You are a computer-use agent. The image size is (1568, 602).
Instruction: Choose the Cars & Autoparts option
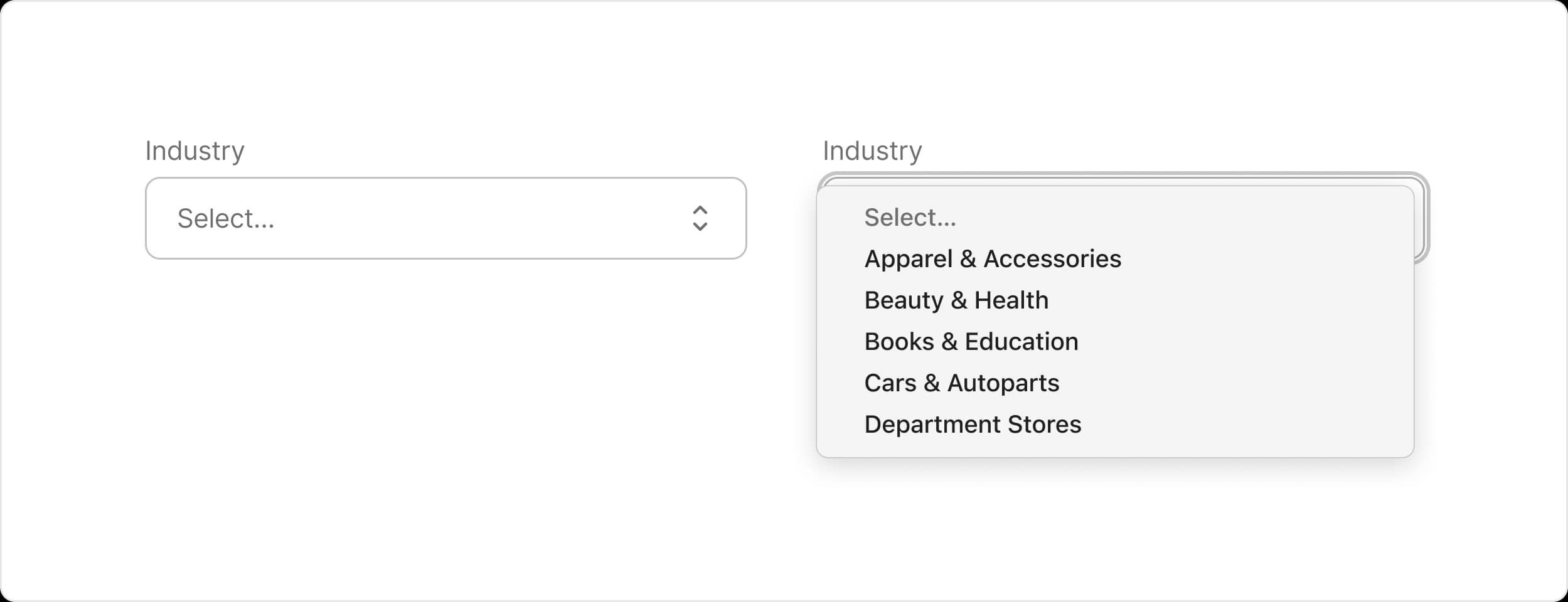pos(961,383)
